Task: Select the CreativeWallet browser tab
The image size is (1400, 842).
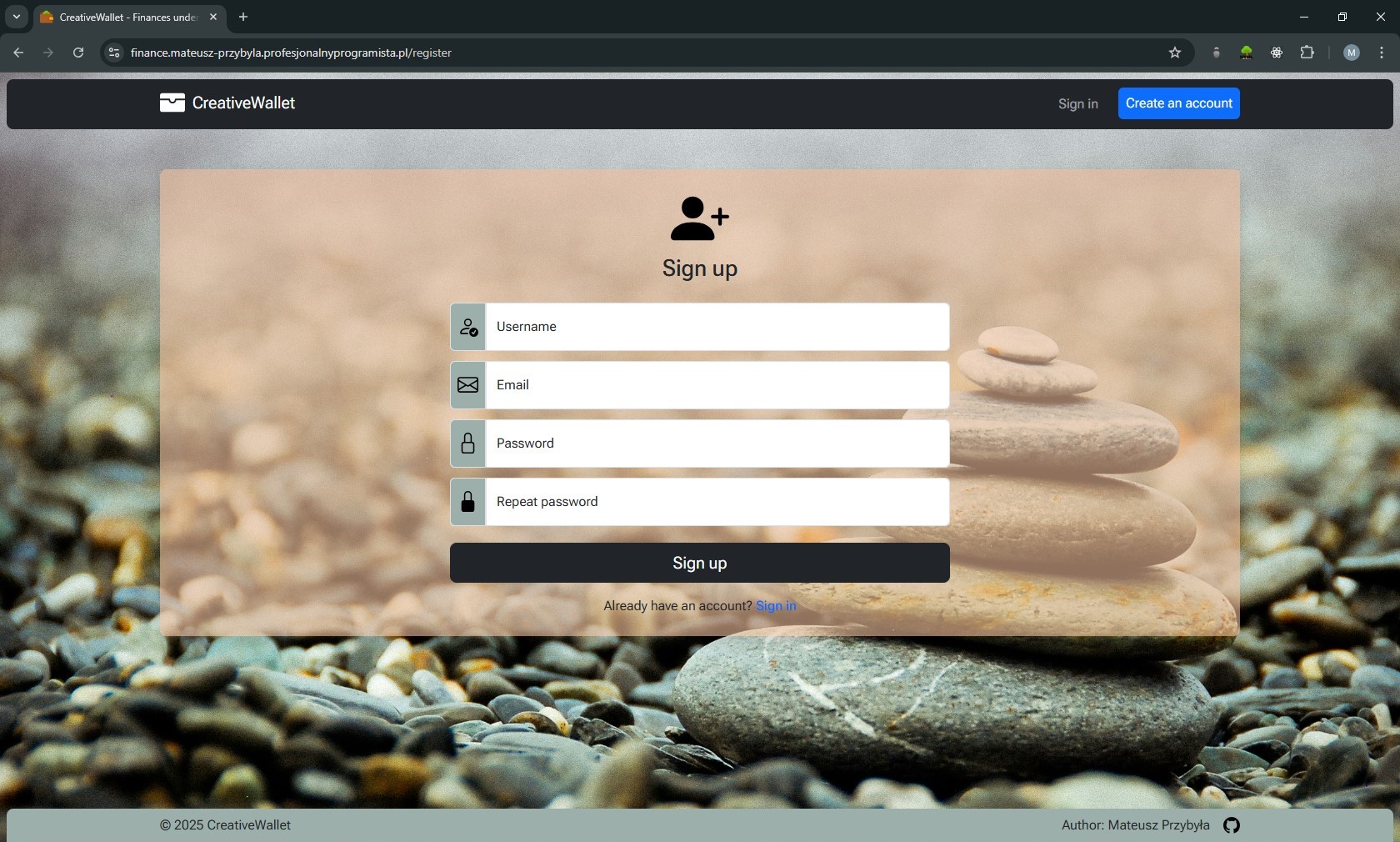Action: [x=125, y=17]
